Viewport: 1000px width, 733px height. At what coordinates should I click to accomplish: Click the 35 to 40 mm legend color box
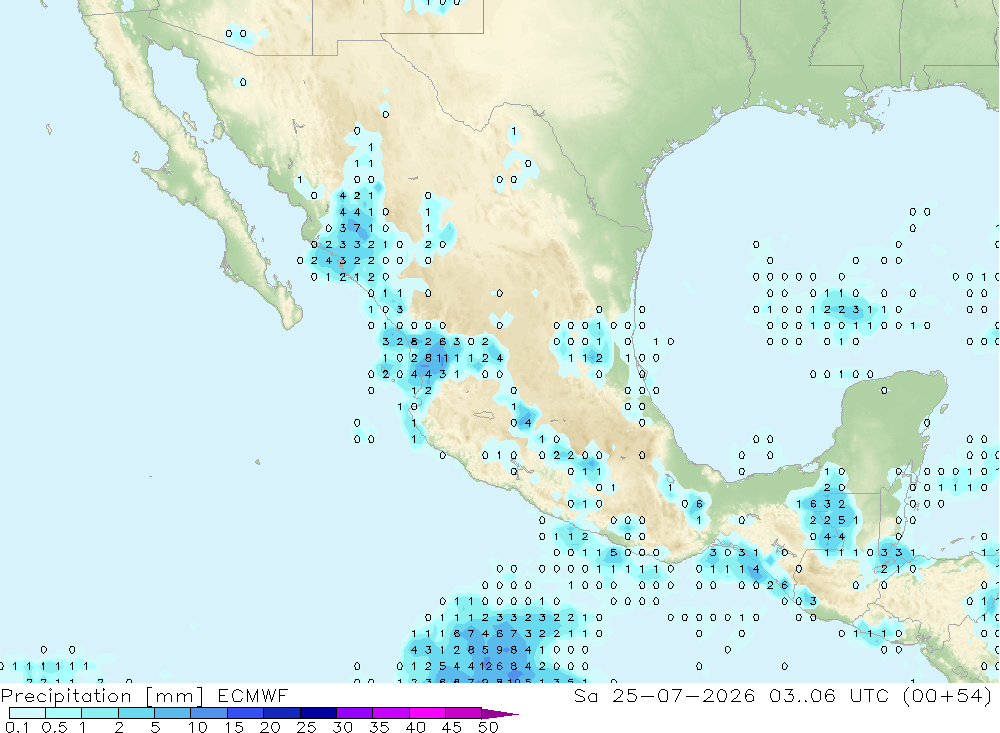click(x=391, y=713)
